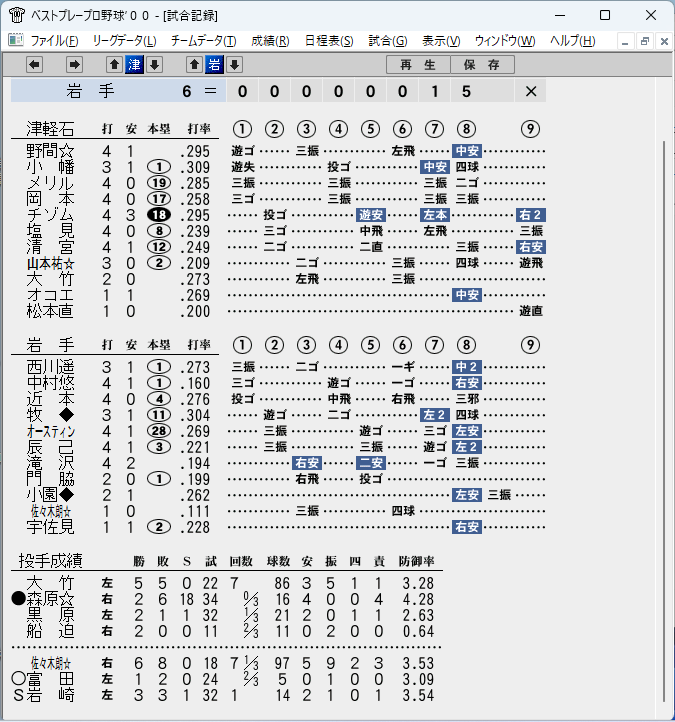Screen dimensions: 675x722
Task: Click up arrow left of 岩 button
Action: [x=194, y=65]
